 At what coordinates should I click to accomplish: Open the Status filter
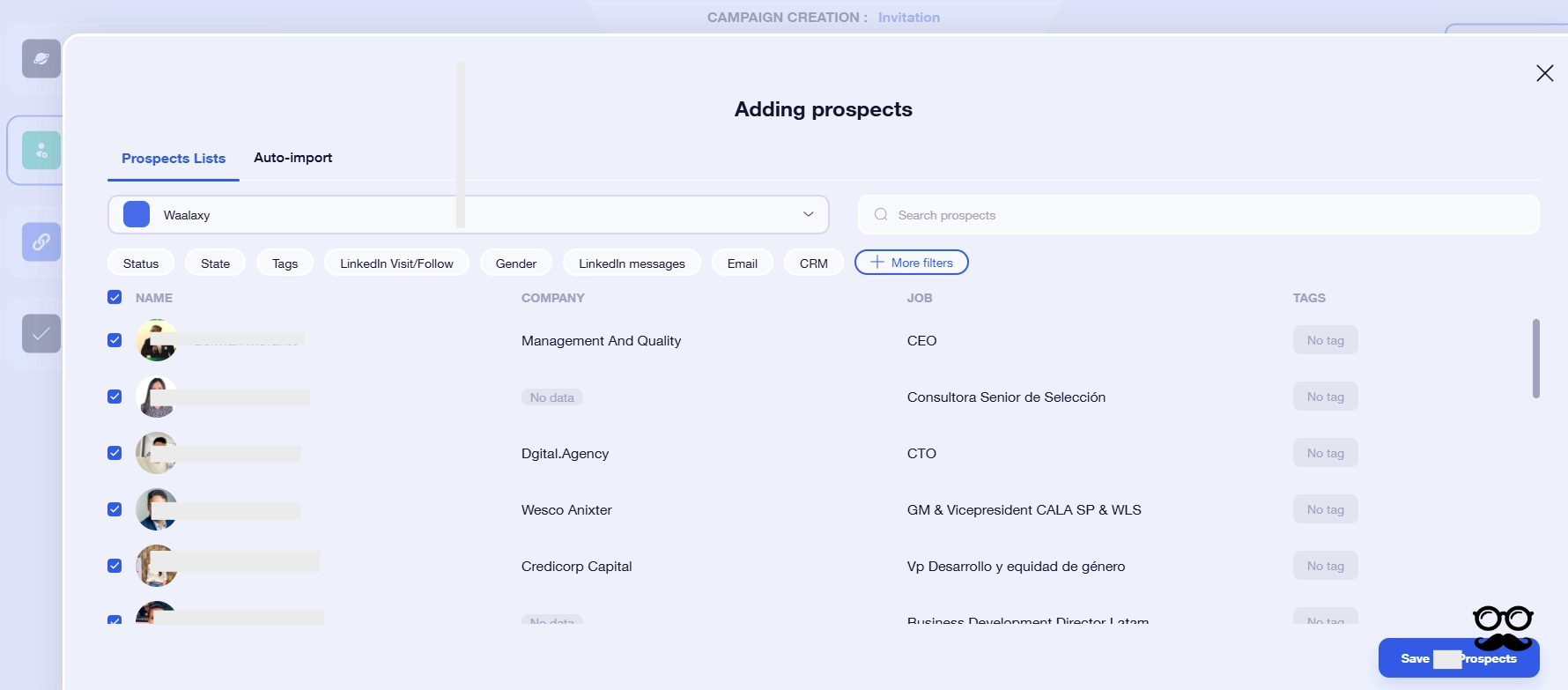tap(141, 263)
